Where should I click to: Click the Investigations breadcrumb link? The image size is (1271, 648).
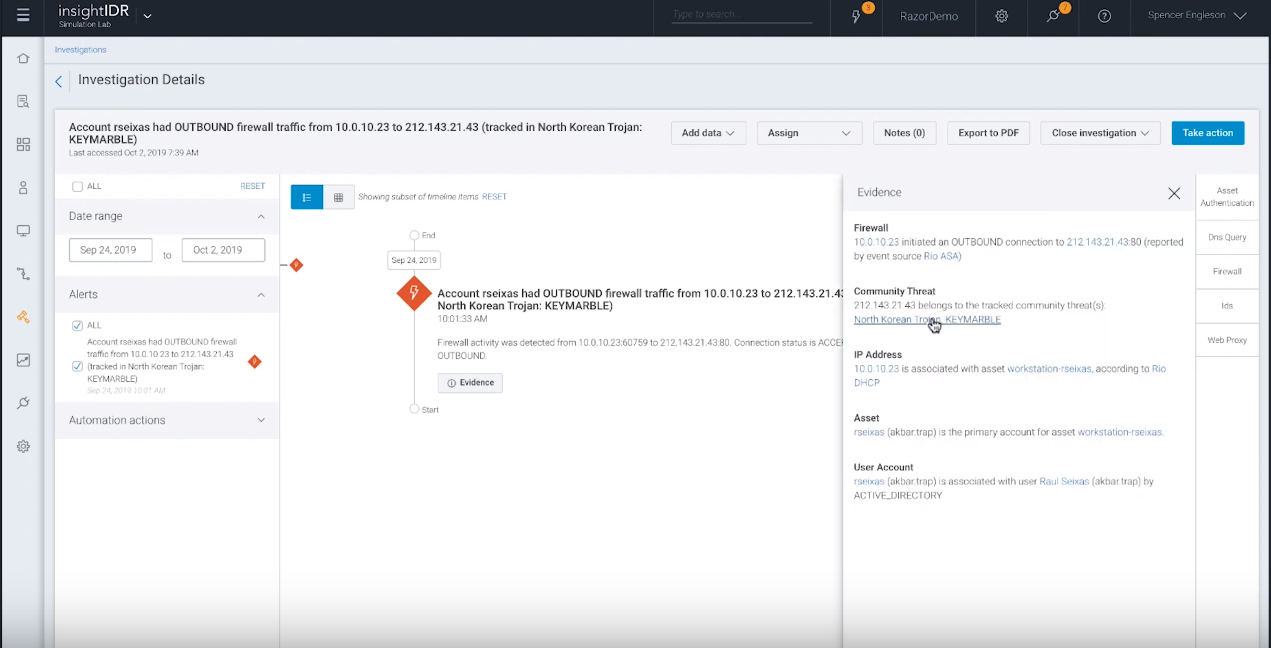pyautogui.click(x=80, y=49)
